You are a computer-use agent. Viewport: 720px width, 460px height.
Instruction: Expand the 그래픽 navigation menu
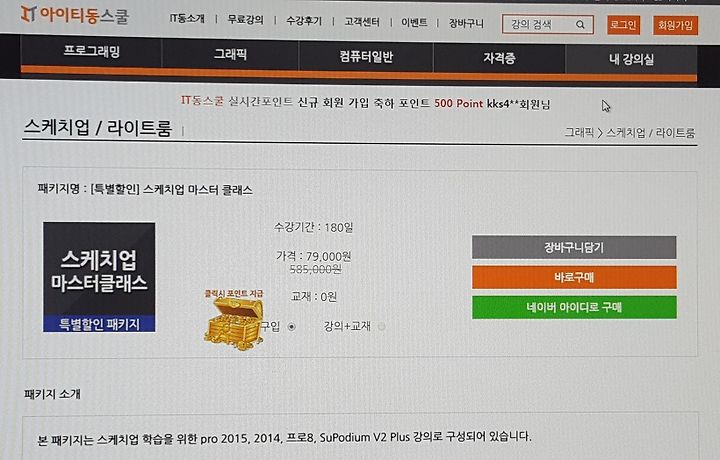(x=230, y=54)
